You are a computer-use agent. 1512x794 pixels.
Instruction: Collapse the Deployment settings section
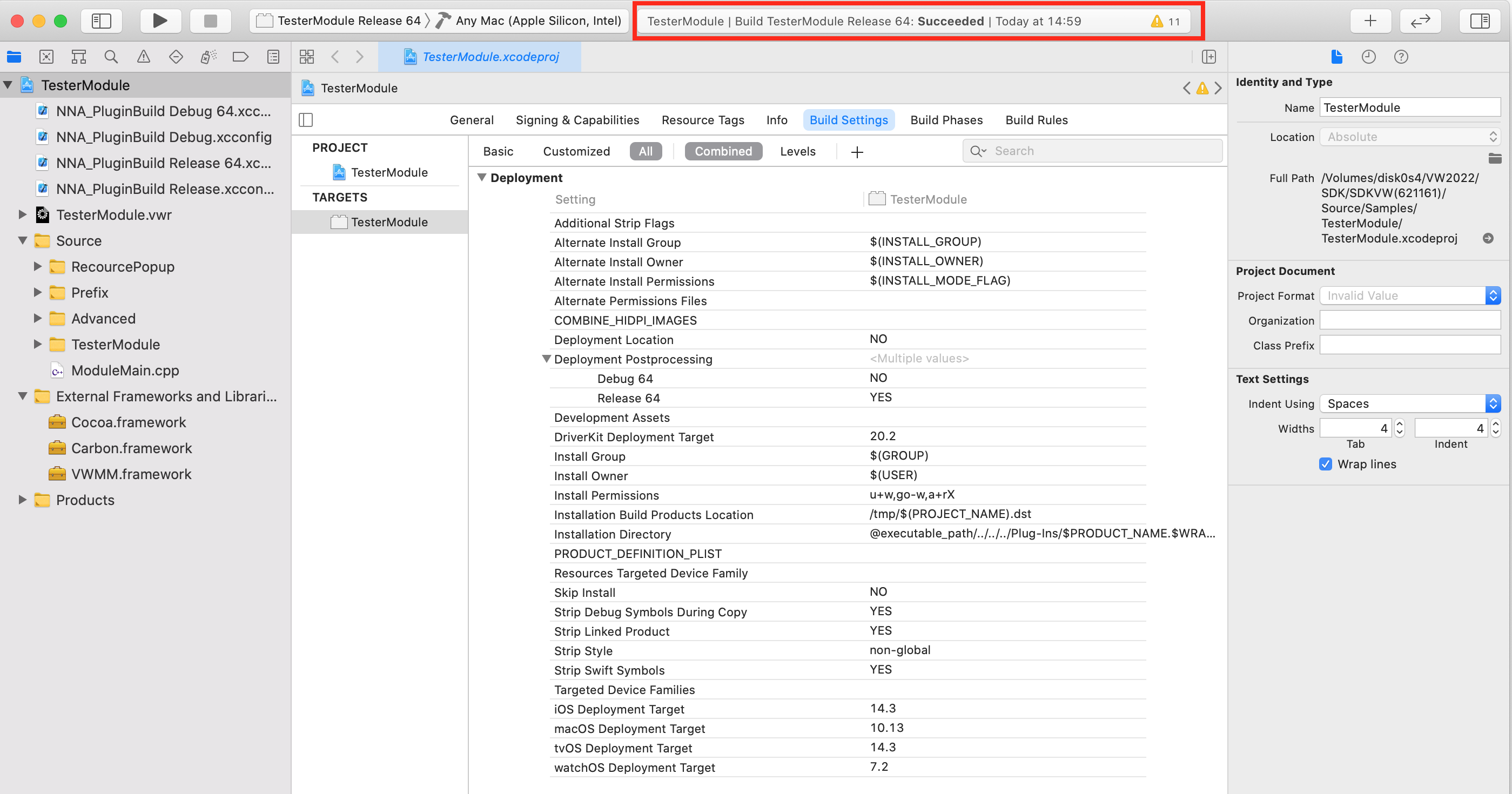(482, 177)
